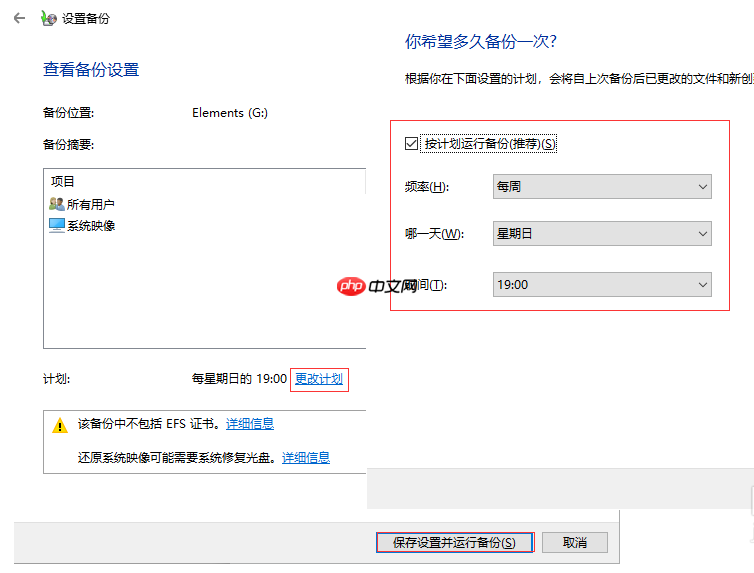Viewport: 754px width, 573px height.
Task: Click the 查看备份设置 heading
Action: pyautogui.click(x=91, y=69)
